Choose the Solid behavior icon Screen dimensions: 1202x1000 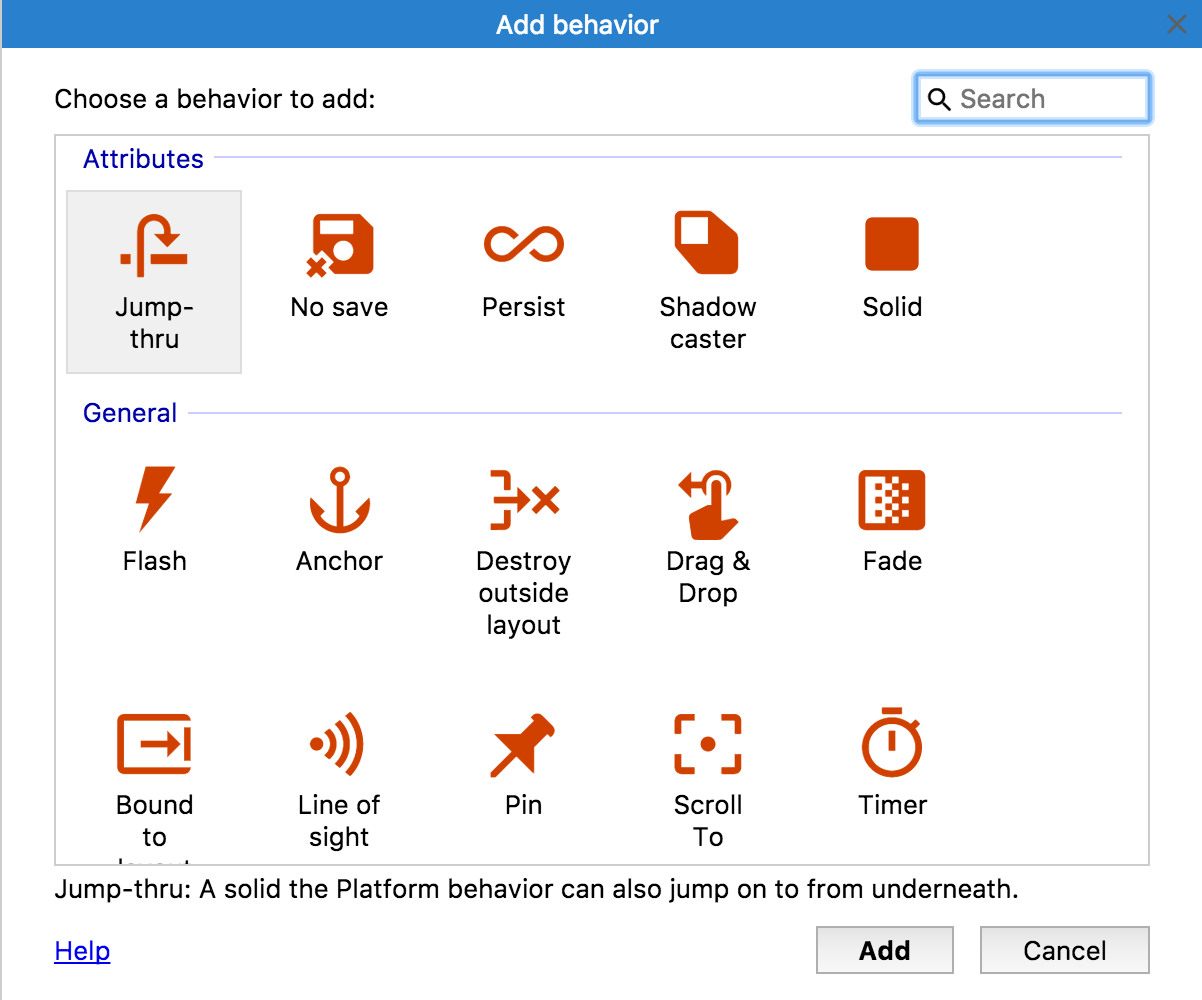tap(891, 245)
